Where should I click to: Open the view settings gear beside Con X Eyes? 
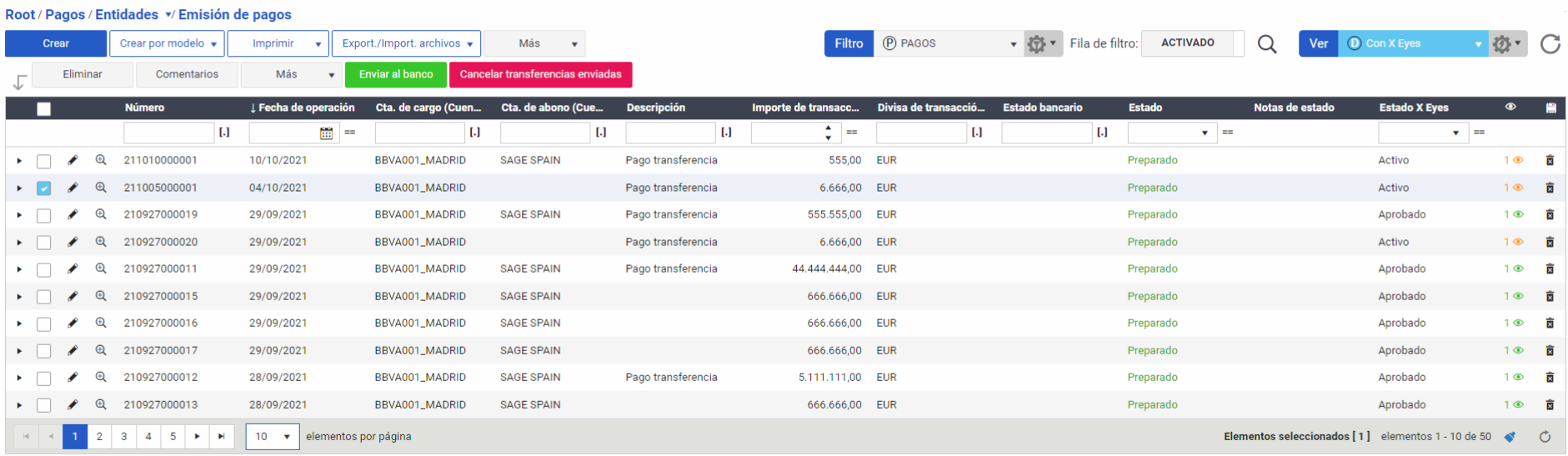click(x=1506, y=43)
